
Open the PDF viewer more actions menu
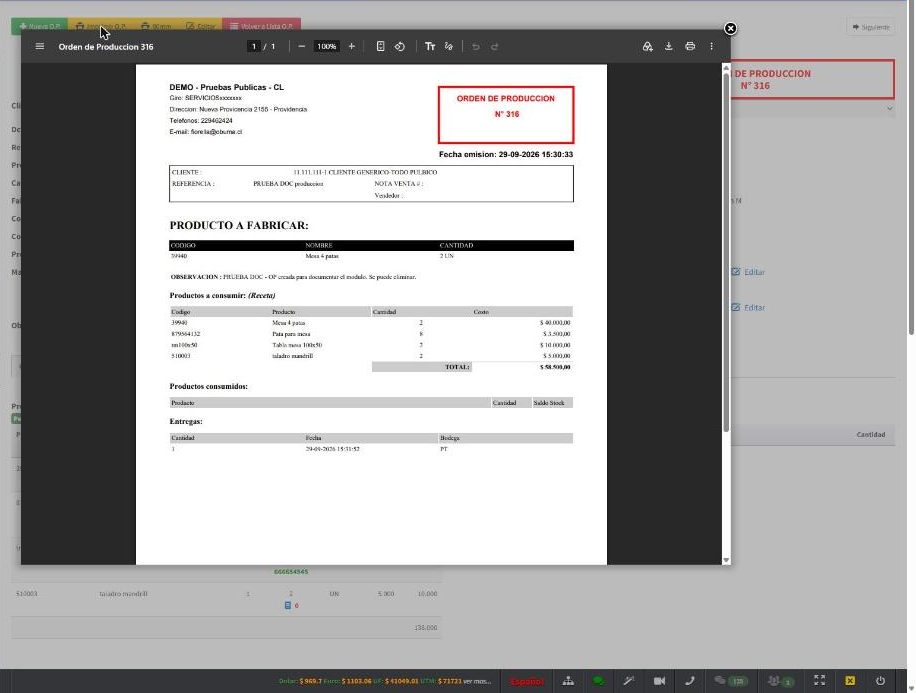(711, 46)
